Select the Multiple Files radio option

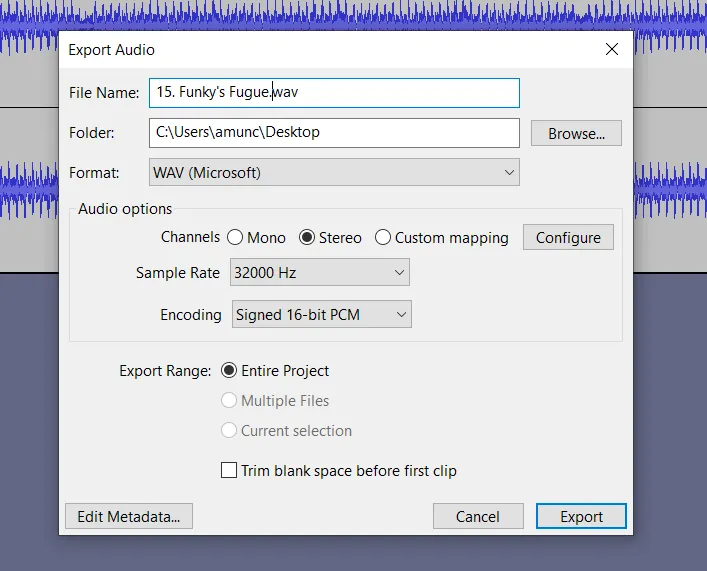(229, 401)
